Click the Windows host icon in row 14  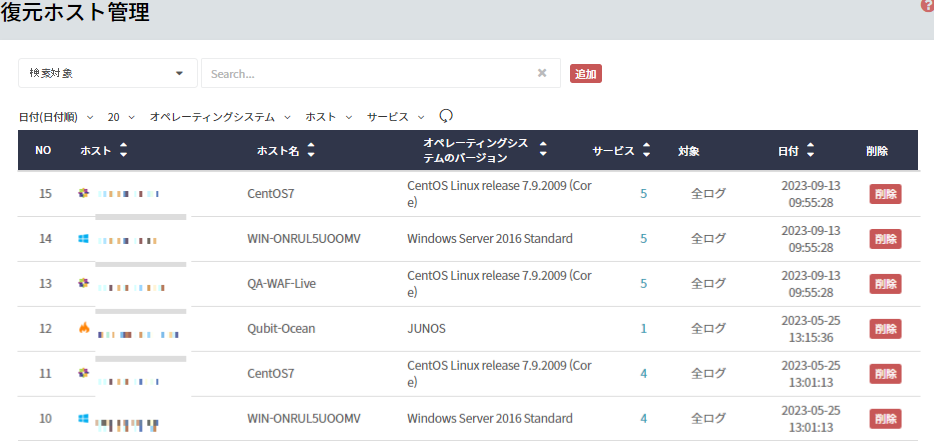point(84,239)
